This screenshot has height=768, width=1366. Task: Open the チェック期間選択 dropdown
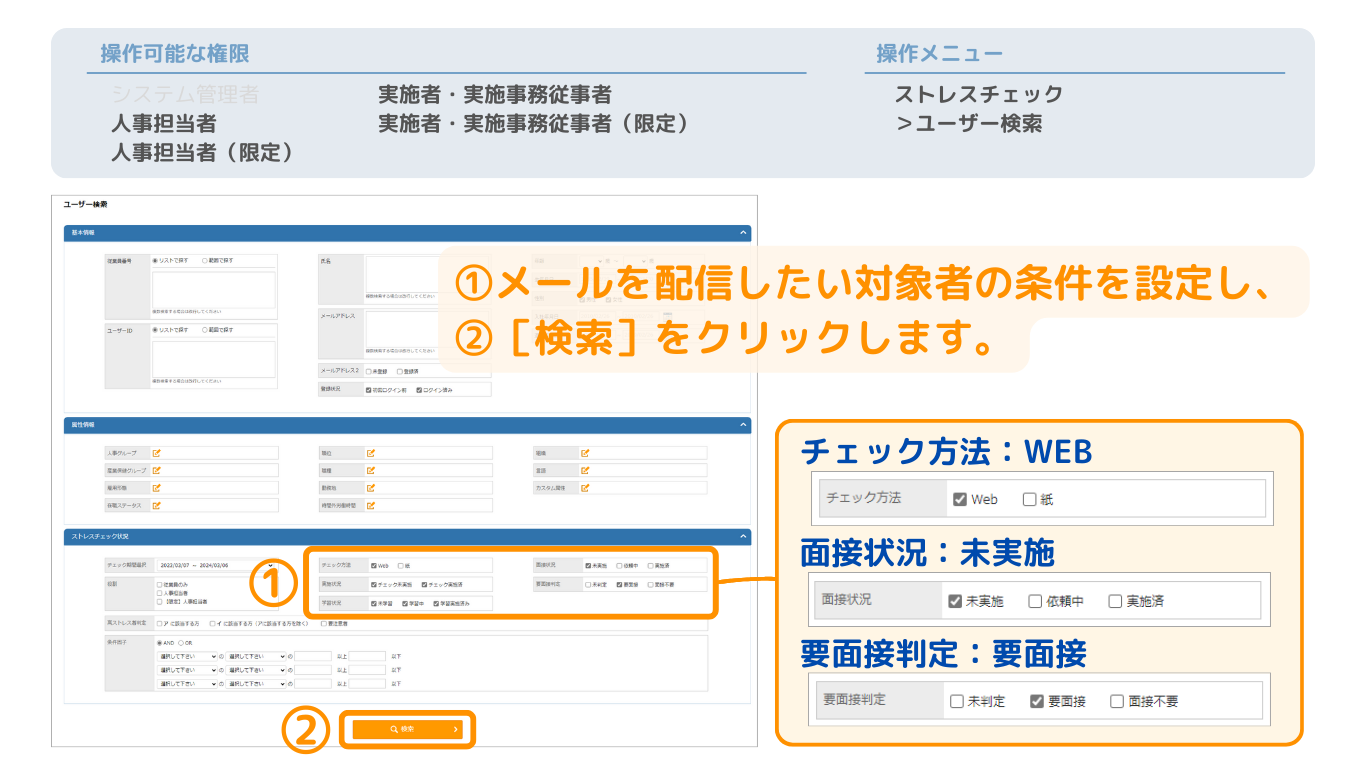214,565
